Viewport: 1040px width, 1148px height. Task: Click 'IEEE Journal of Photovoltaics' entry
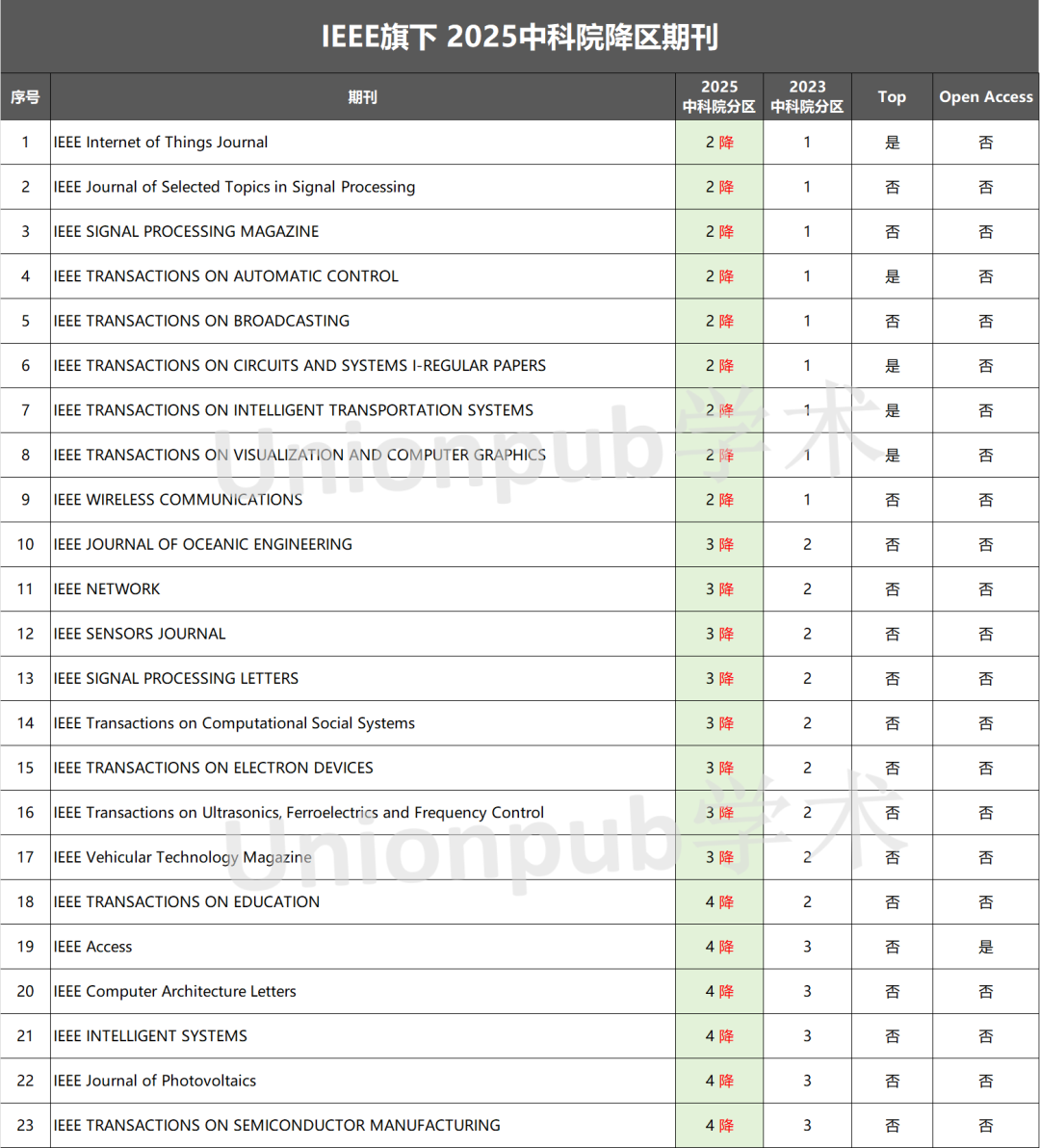point(154,1080)
